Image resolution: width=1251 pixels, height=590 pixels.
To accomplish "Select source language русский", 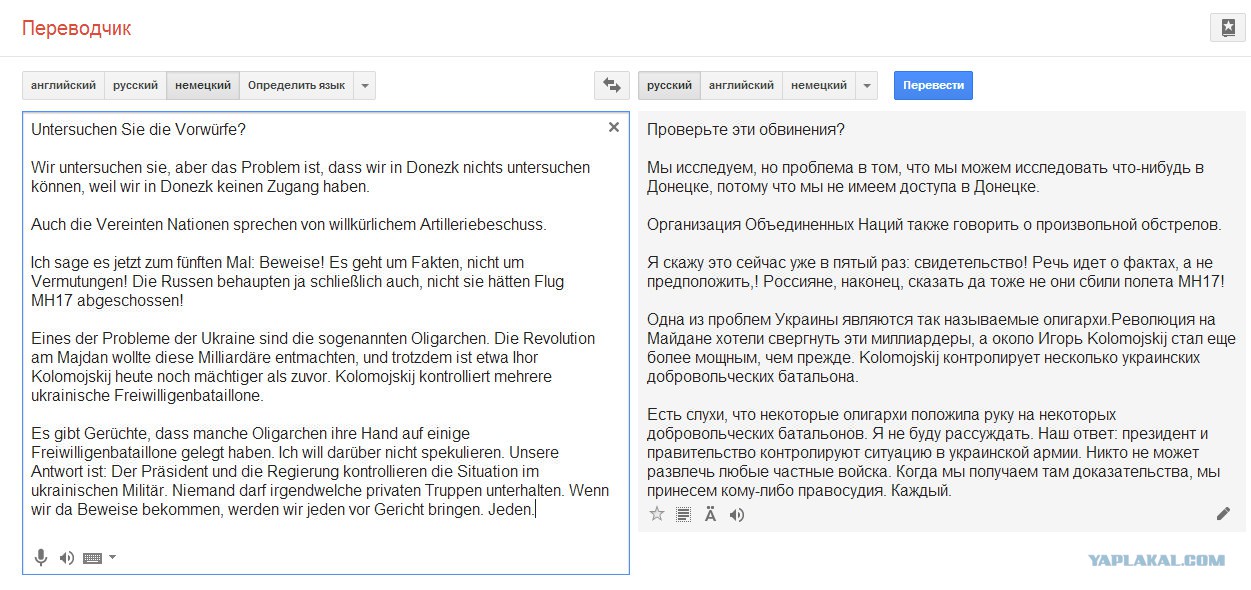I will (135, 86).
